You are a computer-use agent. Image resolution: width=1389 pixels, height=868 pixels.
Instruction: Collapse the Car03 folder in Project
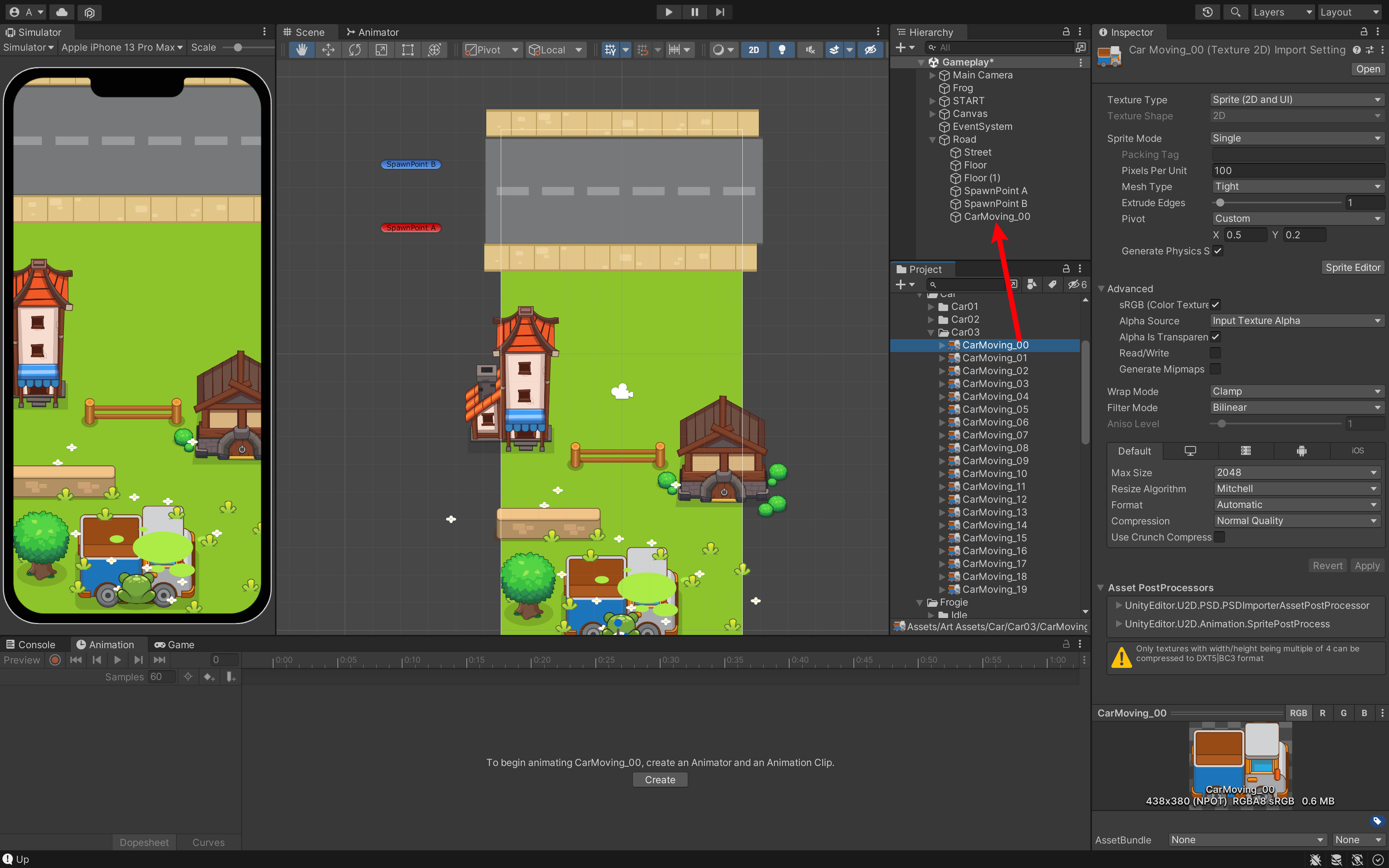tap(931, 332)
